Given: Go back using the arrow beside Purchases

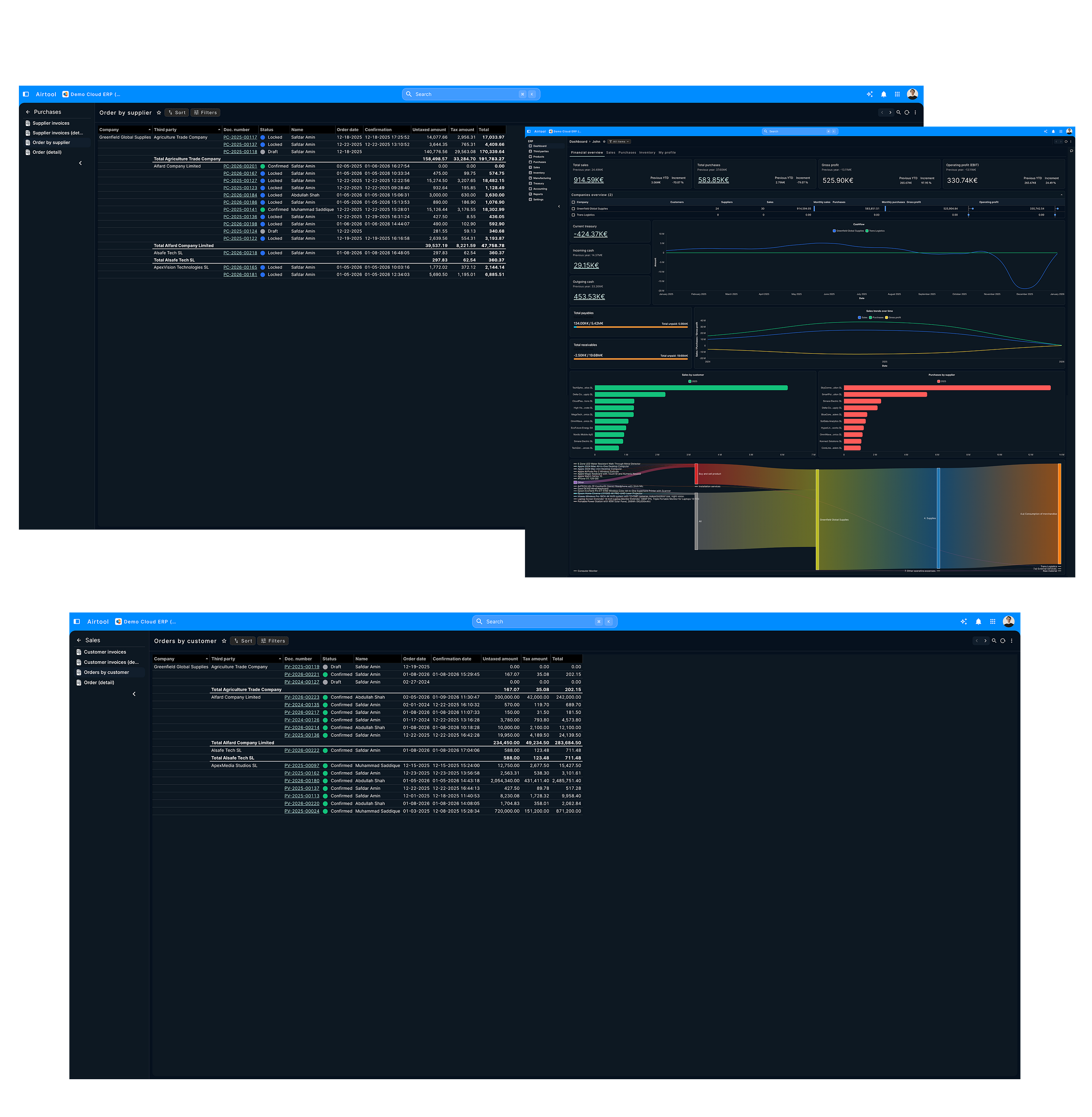Looking at the screenshot, I should 28,112.
